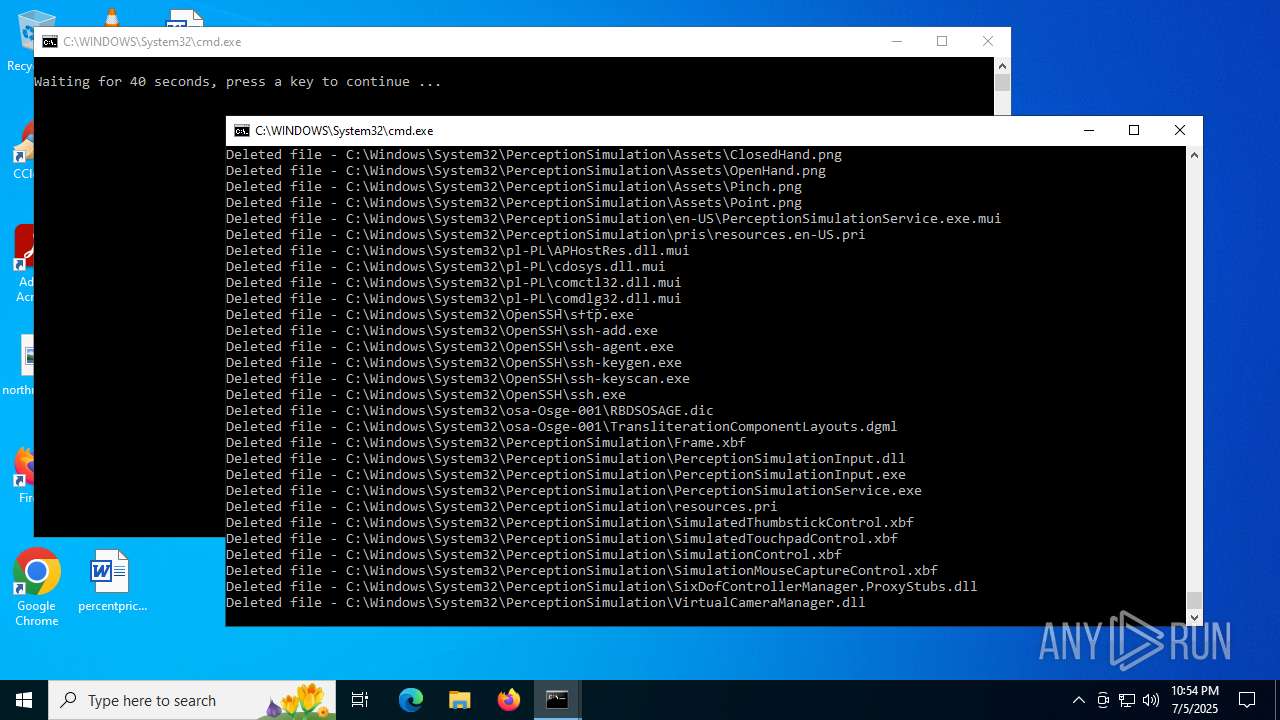Click the line deleting PerceptionSimulation\resources.pri
Screen dimensions: 1280x720
click(502, 507)
